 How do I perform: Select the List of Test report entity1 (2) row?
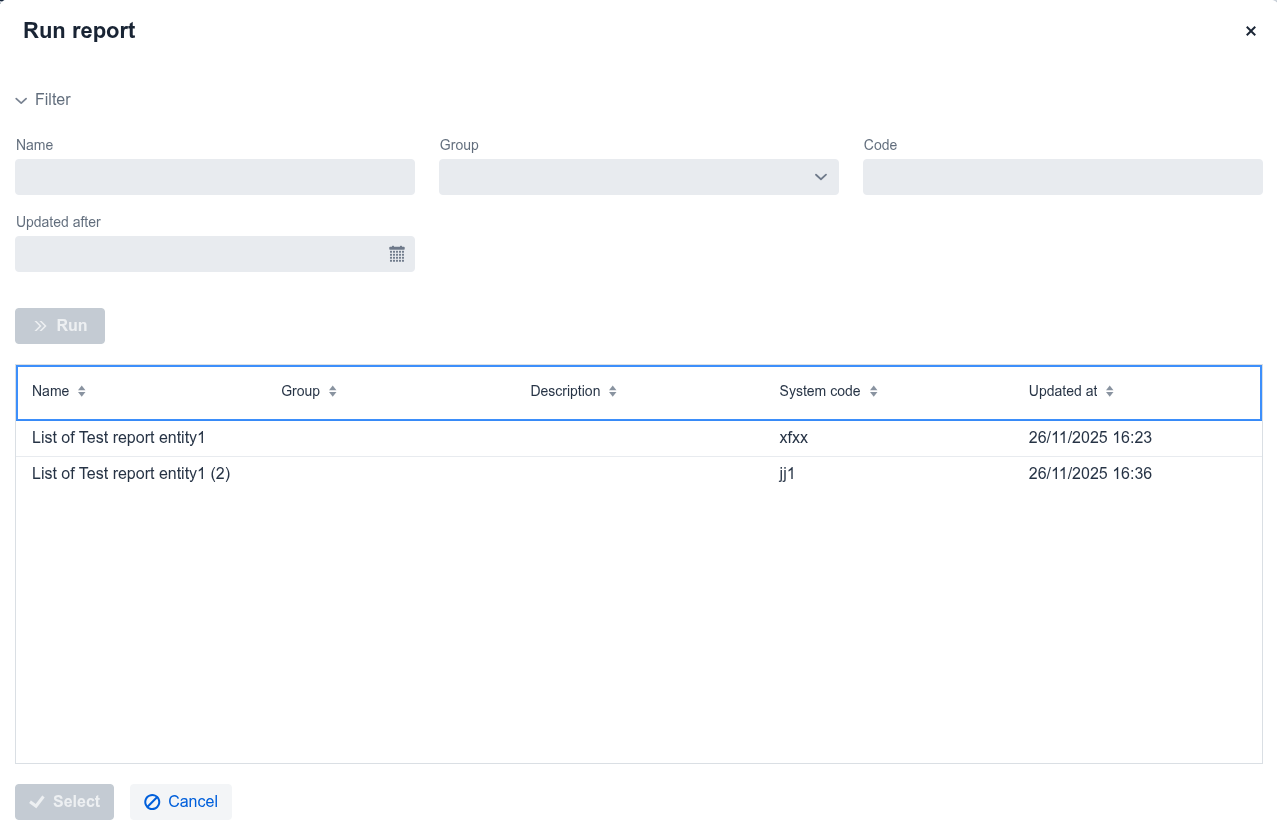[131, 474]
